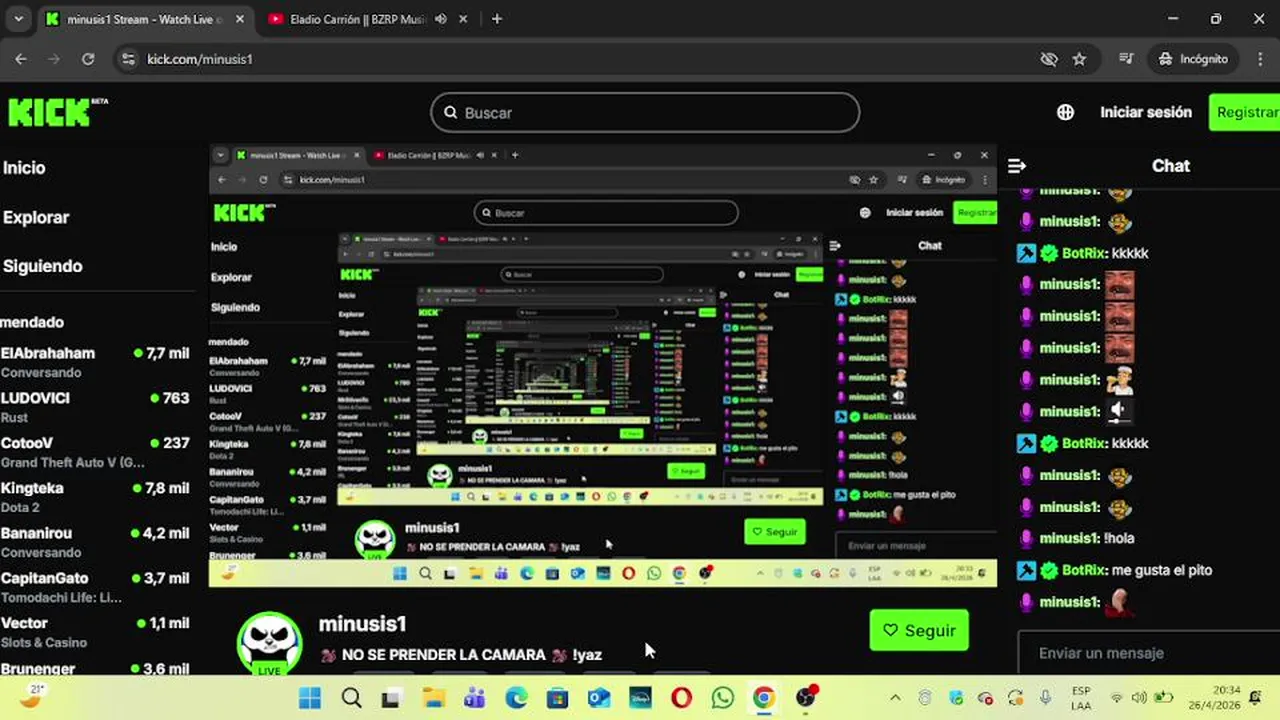Image resolution: width=1280 pixels, height=720 pixels.
Task: Open WhatsApp from the taskbar
Action: tap(722, 698)
